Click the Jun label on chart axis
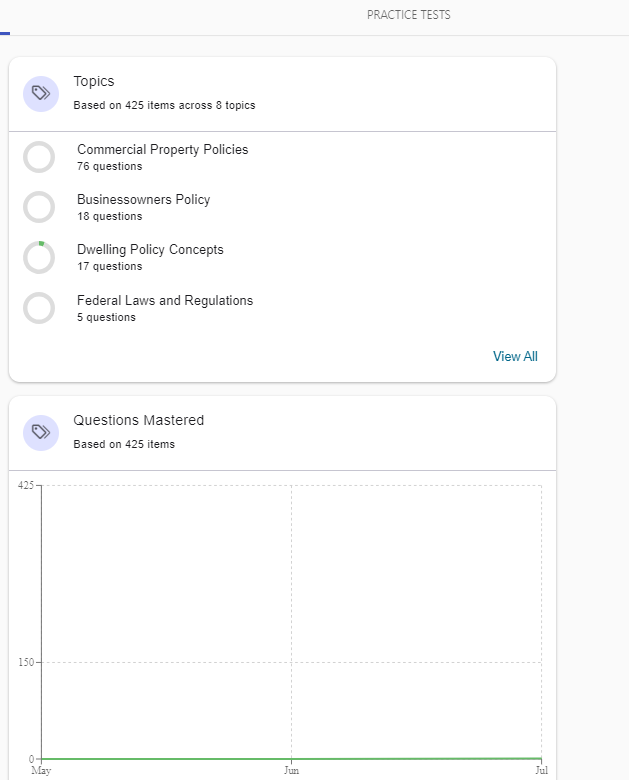Image resolution: width=629 pixels, height=780 pixels. pyautogui.click(x=291, y=771)
